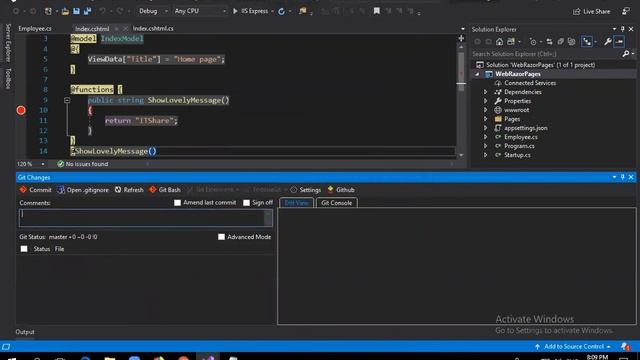Select the Index.cshtml editor tab
Image resolution: width=640 pixels, height=360 pixels.
(92, 29)
